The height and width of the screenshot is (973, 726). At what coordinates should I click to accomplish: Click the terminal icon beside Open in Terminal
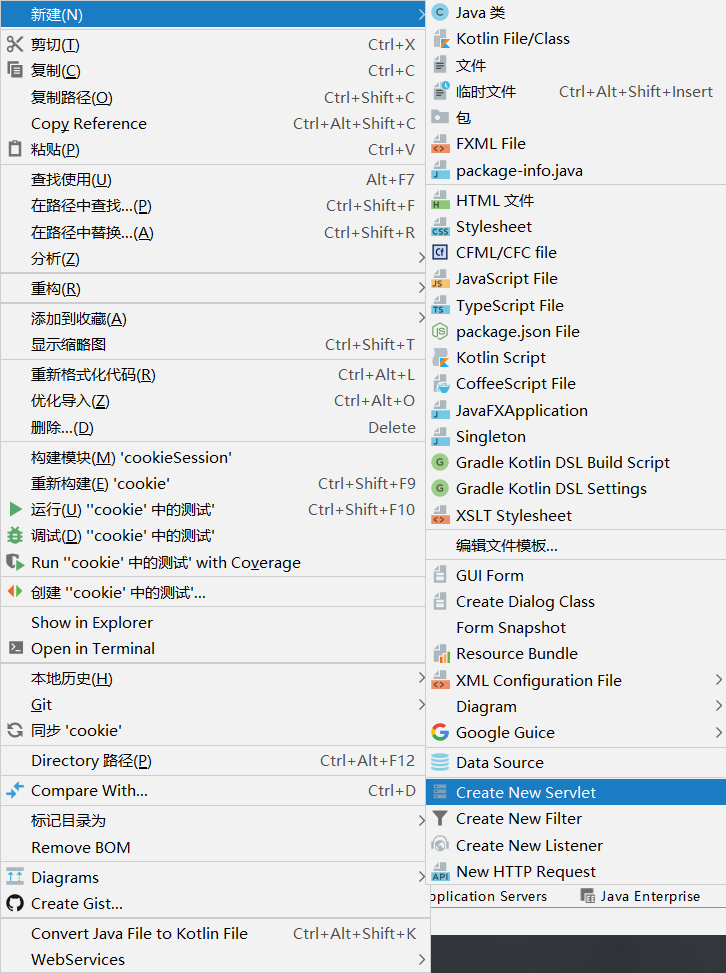16,648
